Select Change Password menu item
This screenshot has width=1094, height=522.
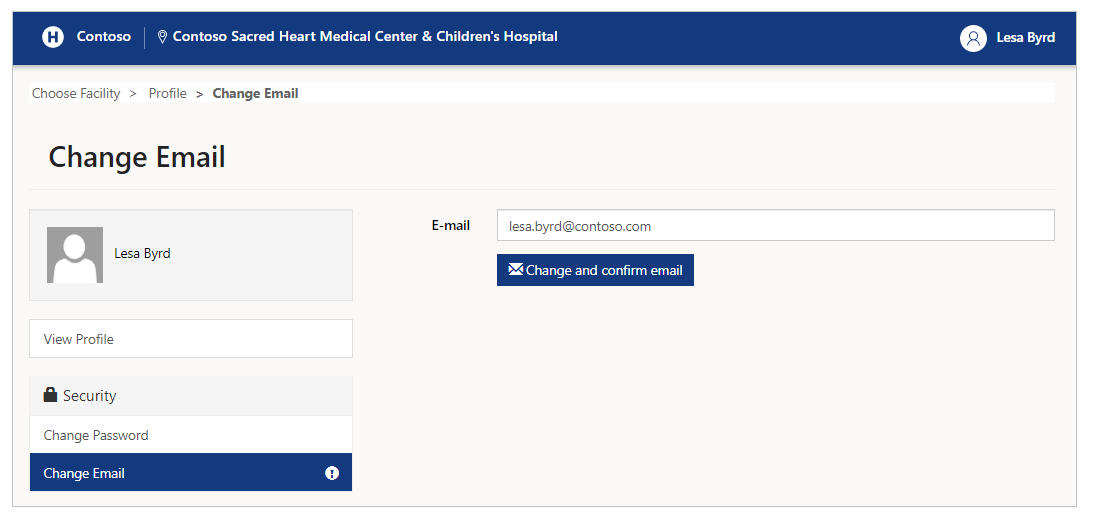click(190, 435)
